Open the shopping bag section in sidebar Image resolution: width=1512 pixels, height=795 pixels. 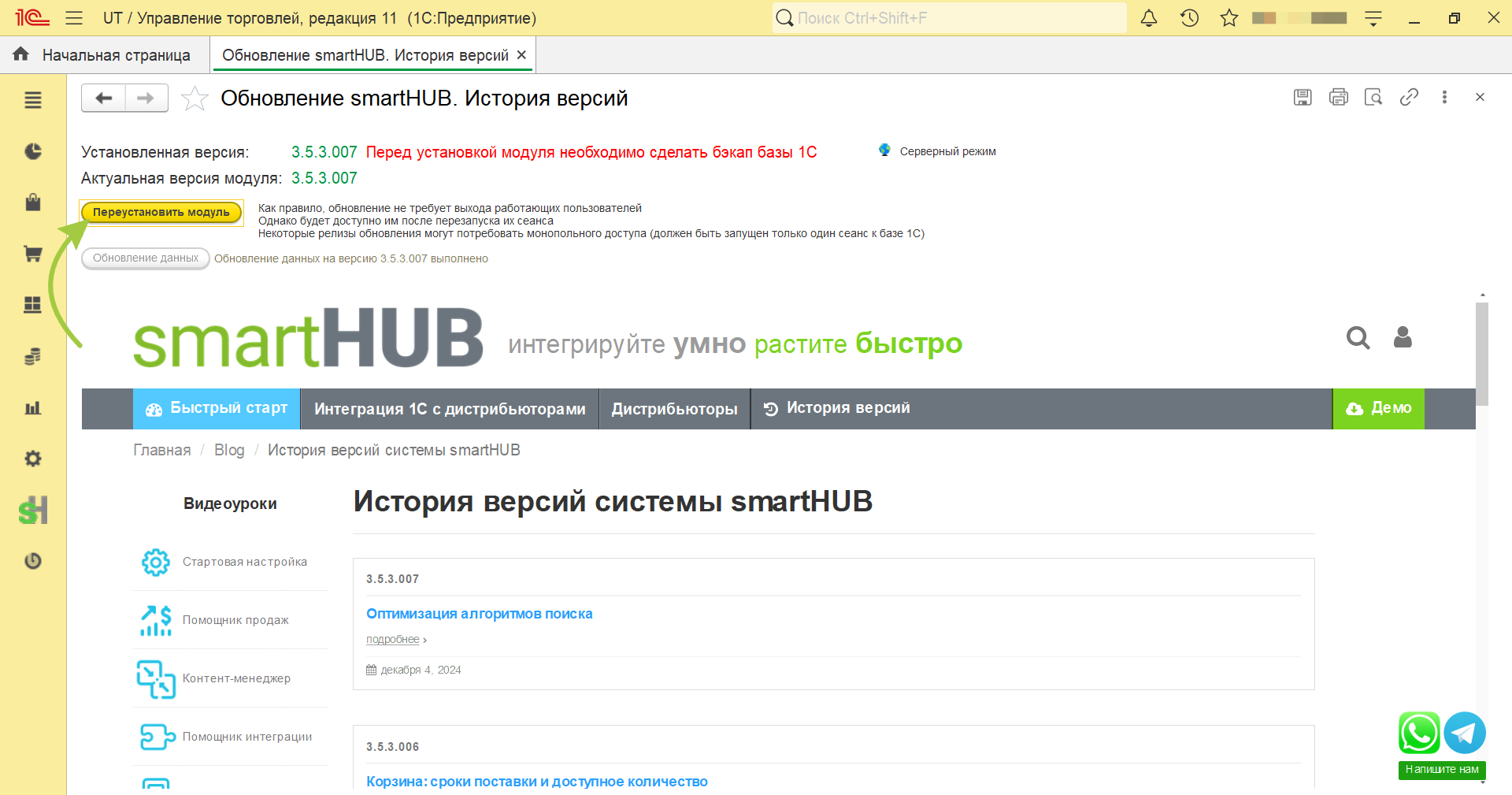[33, 202]
